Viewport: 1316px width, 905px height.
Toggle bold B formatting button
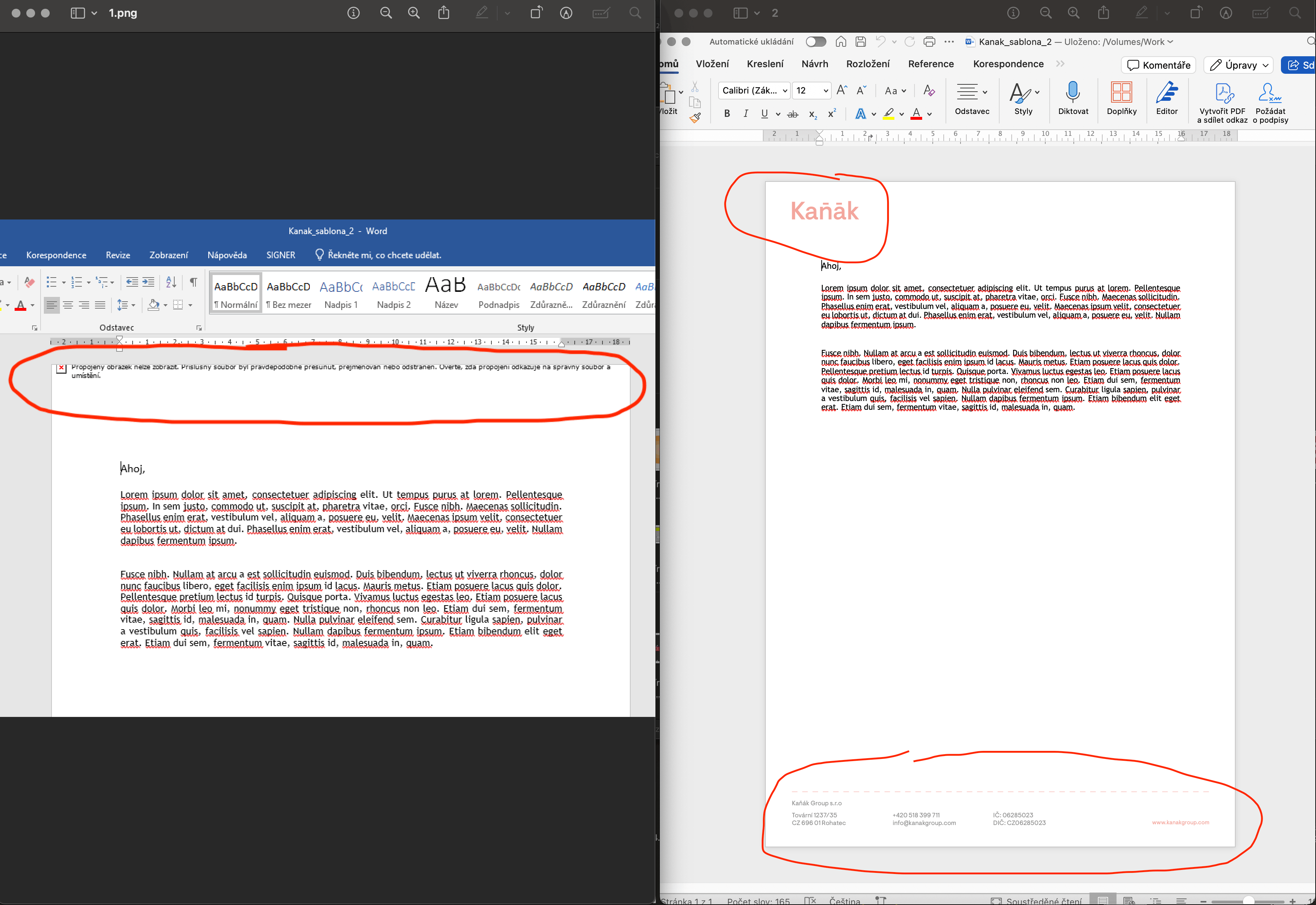[727, 114]
